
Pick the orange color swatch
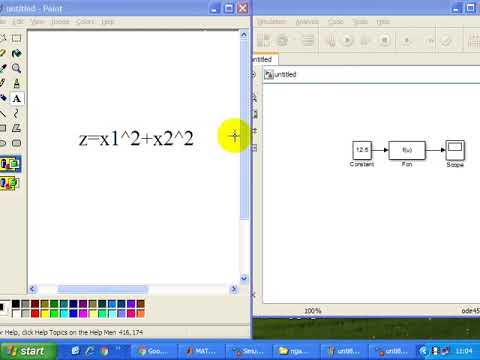tap(141, 313)
